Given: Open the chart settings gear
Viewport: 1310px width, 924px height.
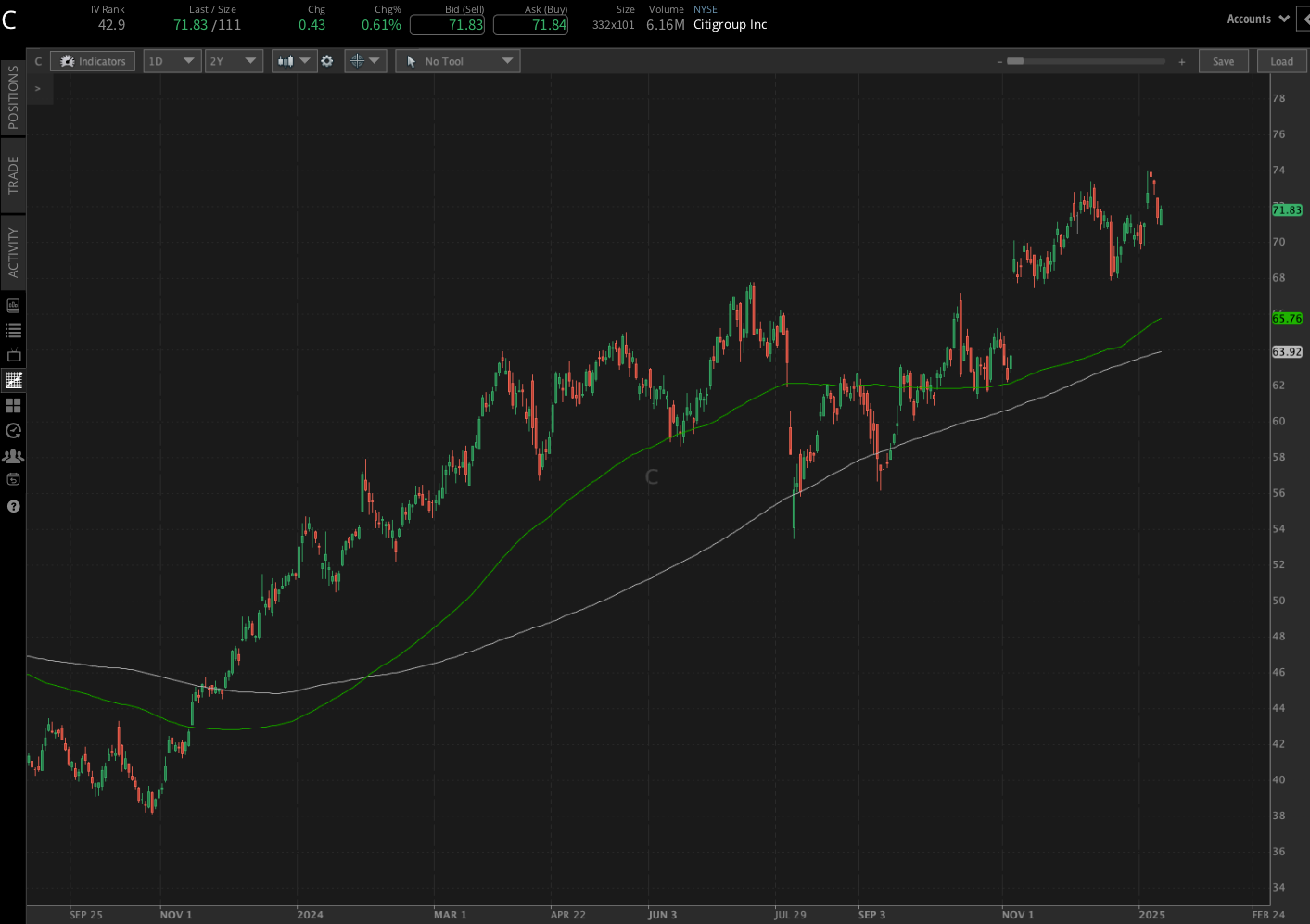Looking at the screenshot, I should pos(326,60).
